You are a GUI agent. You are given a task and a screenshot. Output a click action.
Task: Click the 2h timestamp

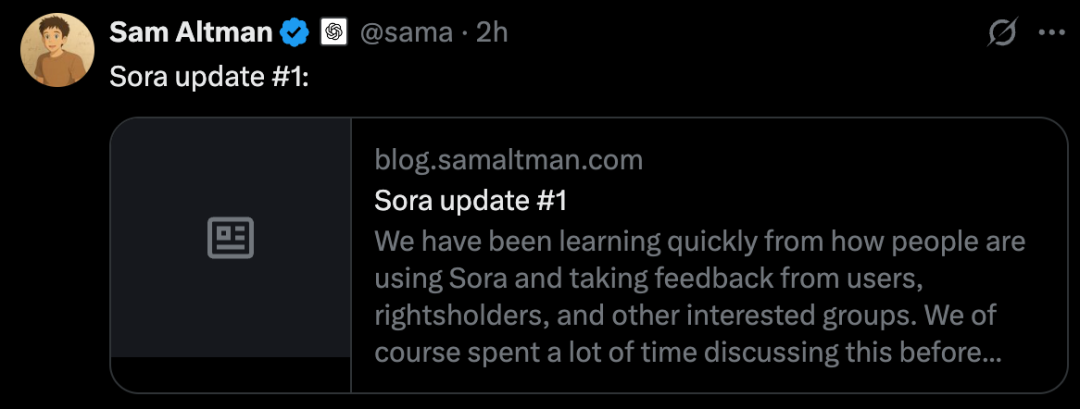coord(492,33)
